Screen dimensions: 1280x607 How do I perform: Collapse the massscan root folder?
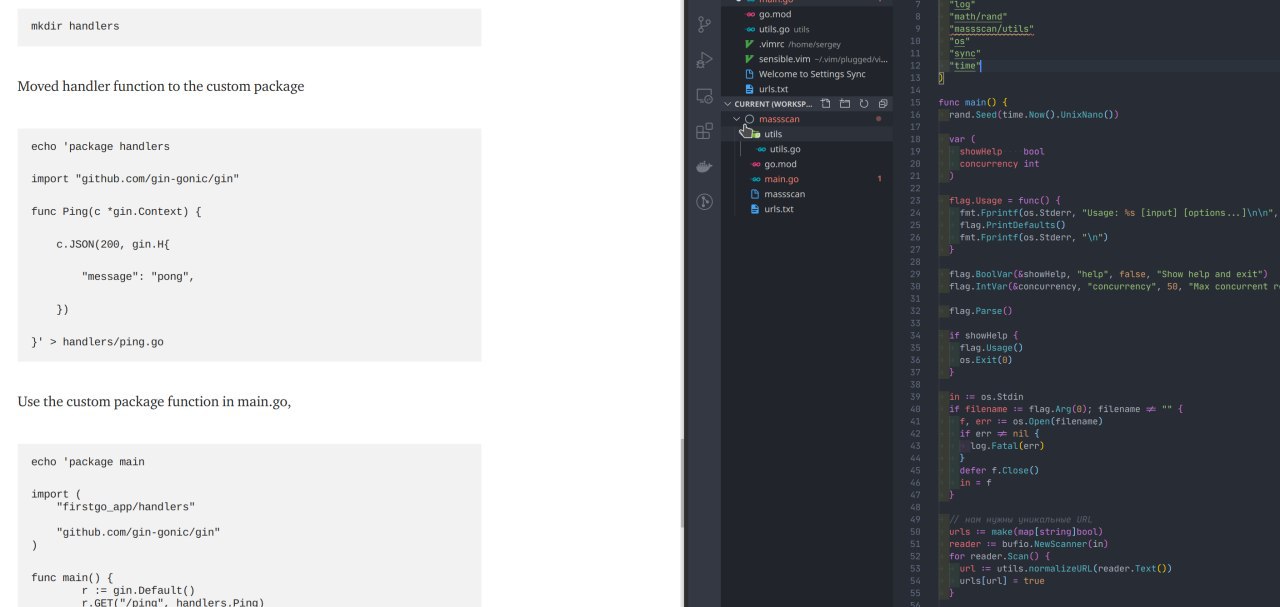click(x=737, y=119)
